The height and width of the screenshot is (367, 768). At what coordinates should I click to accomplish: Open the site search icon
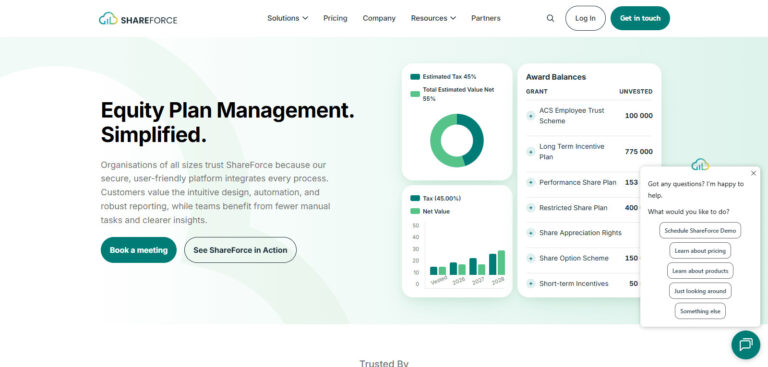[550, 18]
